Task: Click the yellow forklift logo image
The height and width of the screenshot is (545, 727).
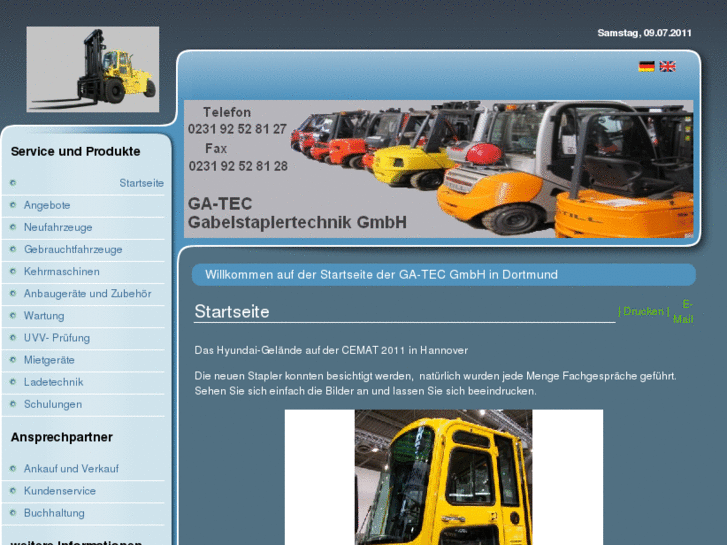Action: click(93, 69)
